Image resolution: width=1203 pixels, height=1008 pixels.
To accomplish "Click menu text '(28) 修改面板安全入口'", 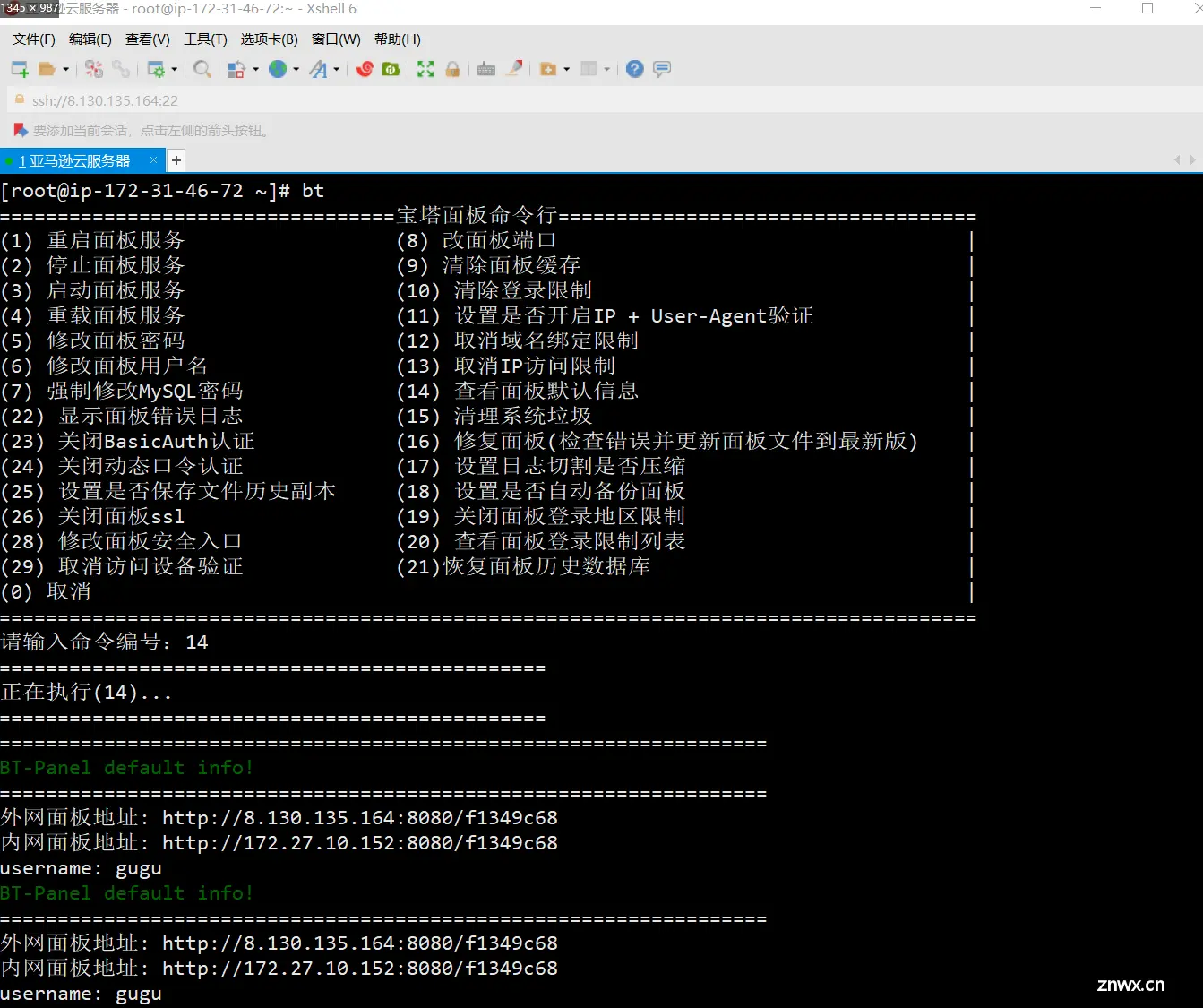I will (121, 541).
